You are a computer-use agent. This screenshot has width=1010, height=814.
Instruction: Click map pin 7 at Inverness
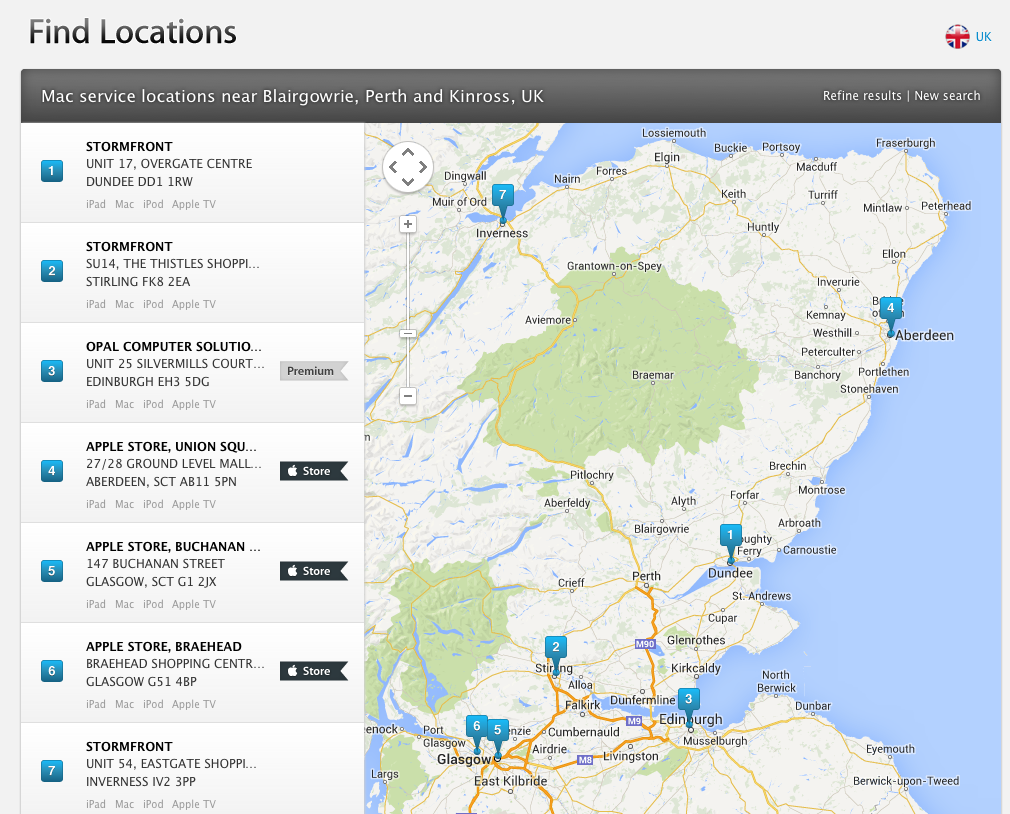pyautogui.click(x=502, y=202)
